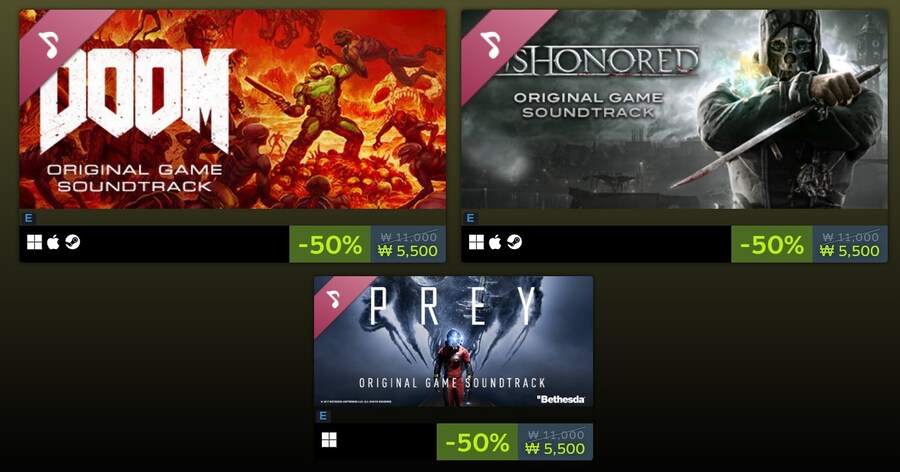Click the soundtrack music note badge on Dishonored
Viewport: 900px width, 472px height.
[491, 44]
